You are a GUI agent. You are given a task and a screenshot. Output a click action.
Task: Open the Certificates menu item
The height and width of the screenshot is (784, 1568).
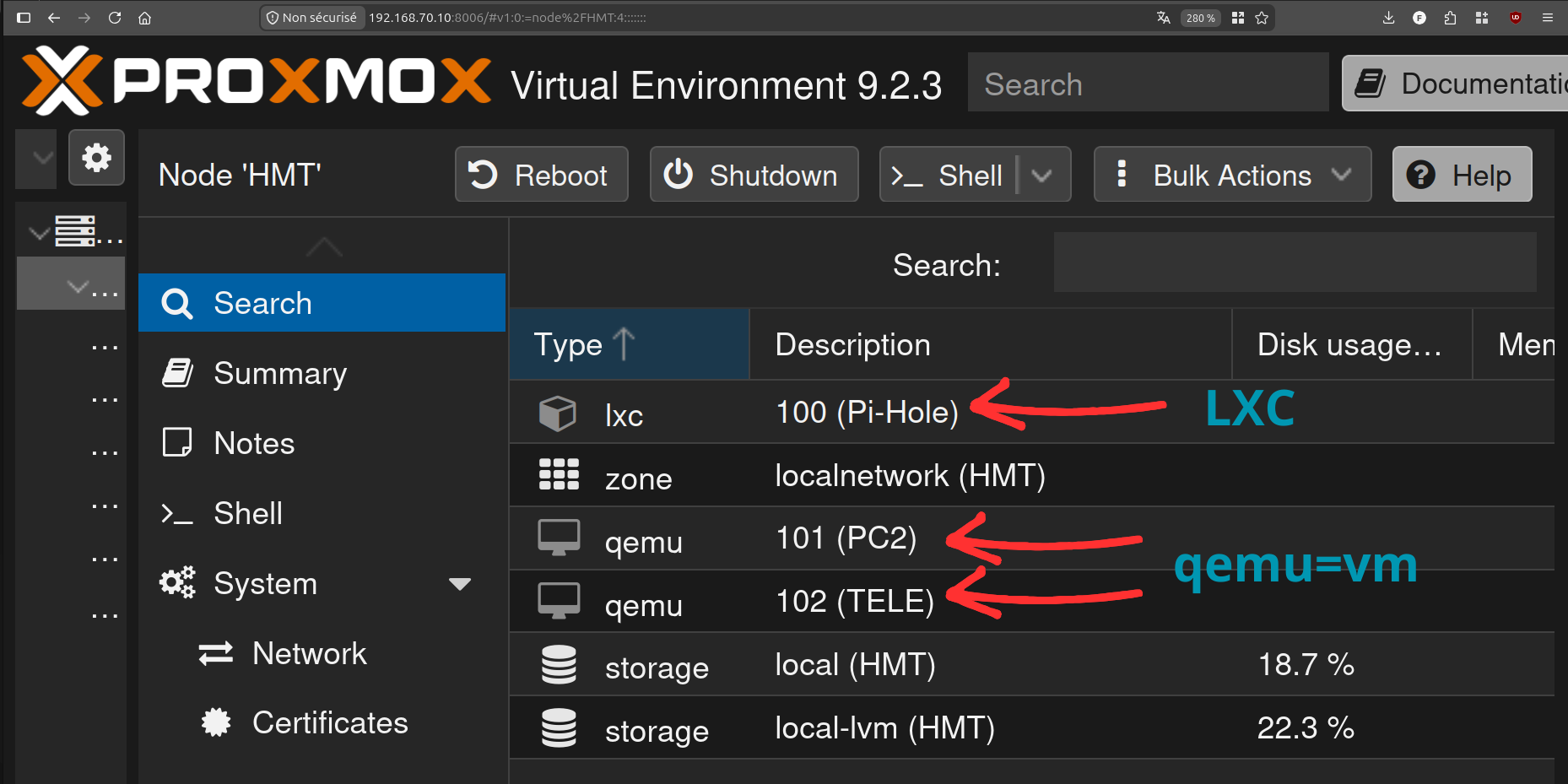322,723
